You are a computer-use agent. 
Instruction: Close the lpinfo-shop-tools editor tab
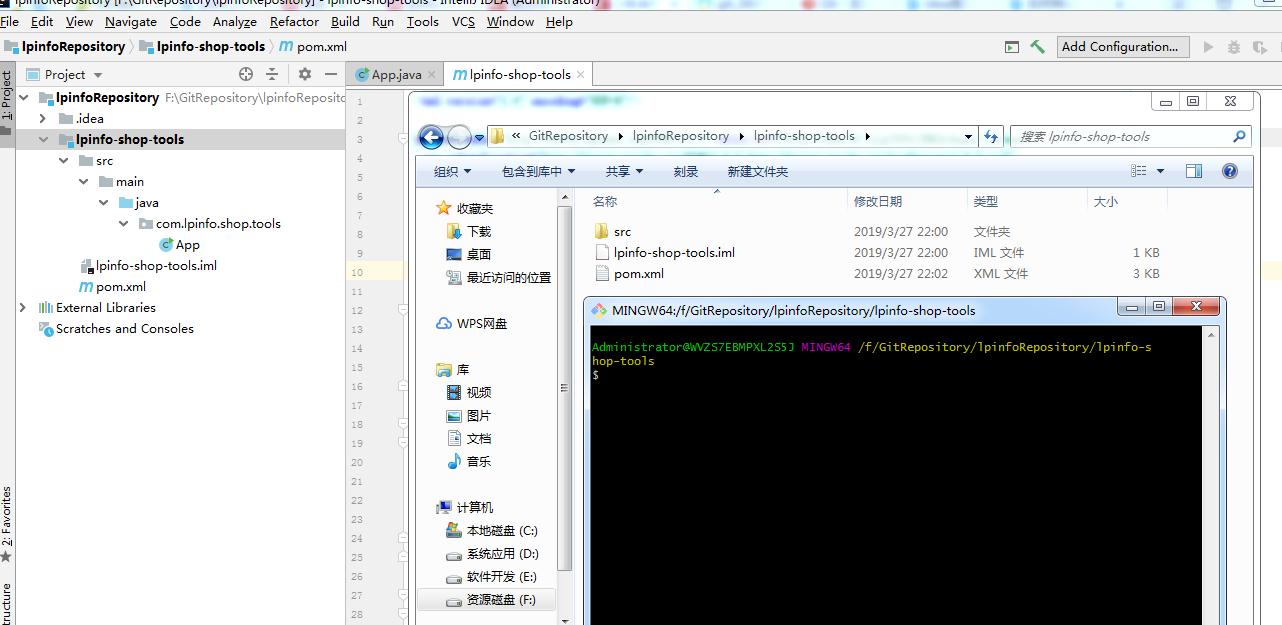coord(581,74)
